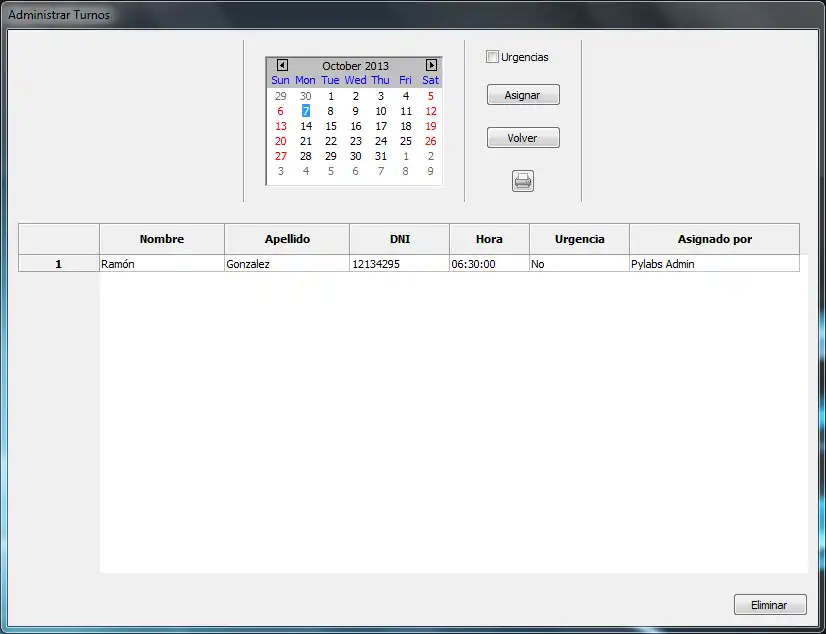Image resolution: width=826 pixels, height=634 pixels.
Task: Enable the Urgencias checkbox
Action: point(492,57)
